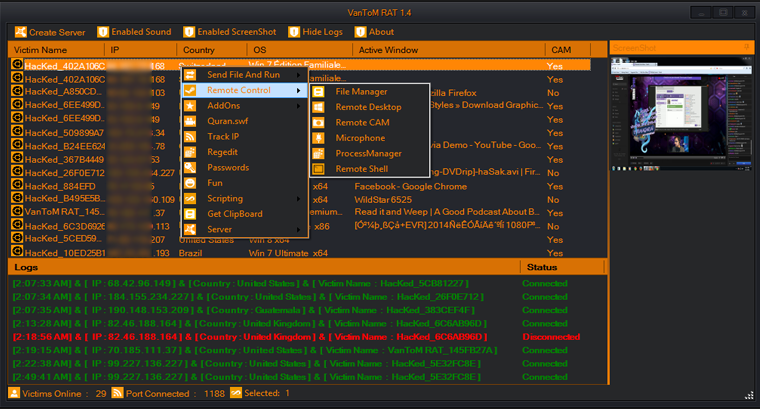Screen dimensions: 760x409
Task: Select victim row HacKed_B495E5B
Action: 301,199
